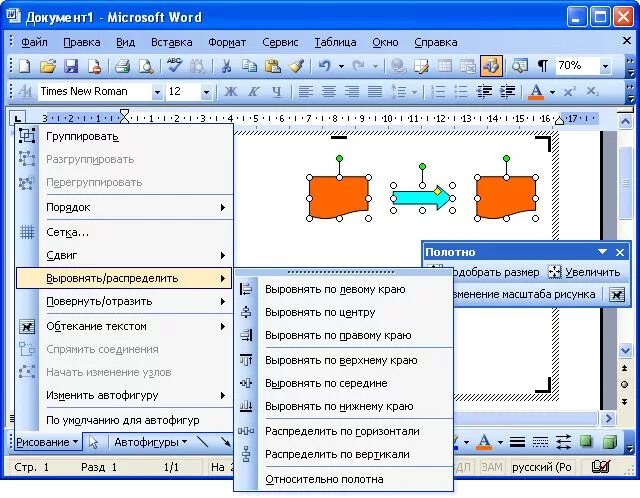
Task: Open the Файл menu
Action: point(34,42)
